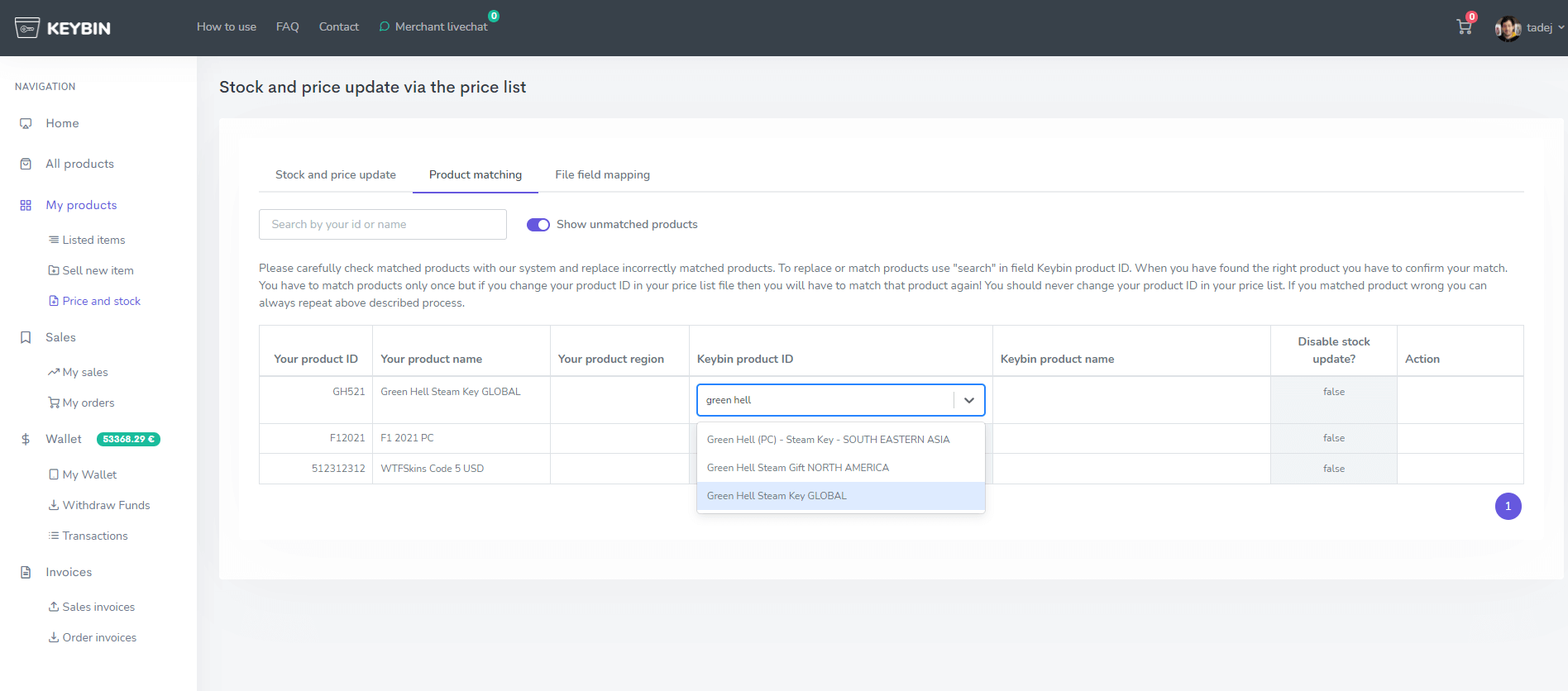Click the Merchant livechat bubble icon
The image size is (1568, 691).
(385, 26)
